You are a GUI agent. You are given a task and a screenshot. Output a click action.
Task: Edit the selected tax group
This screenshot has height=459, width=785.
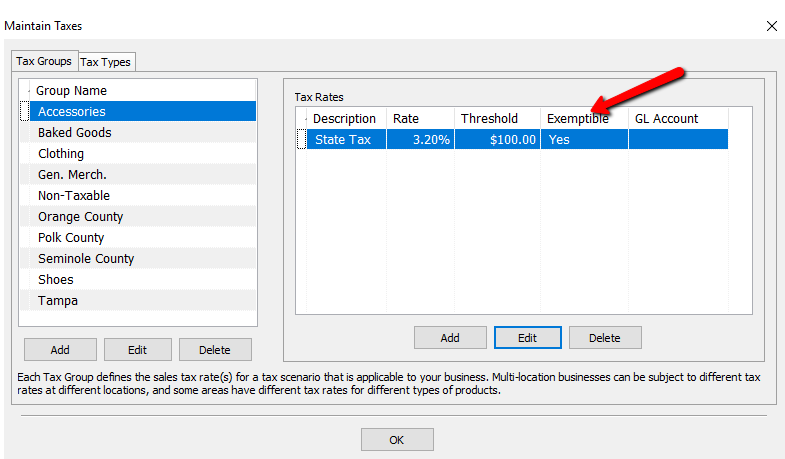click(x=138, y=349)
